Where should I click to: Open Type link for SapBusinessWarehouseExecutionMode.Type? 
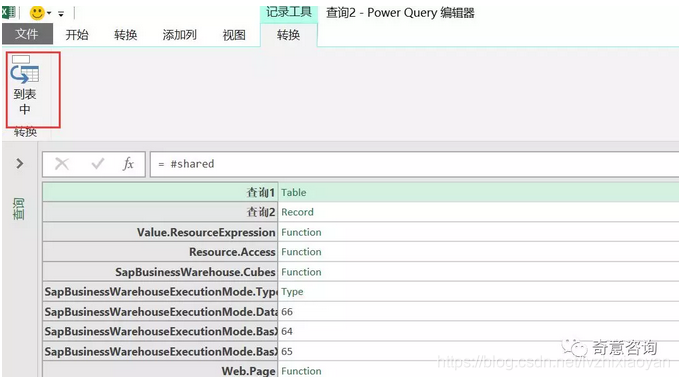pyautogui.click(x=292, y=292)
